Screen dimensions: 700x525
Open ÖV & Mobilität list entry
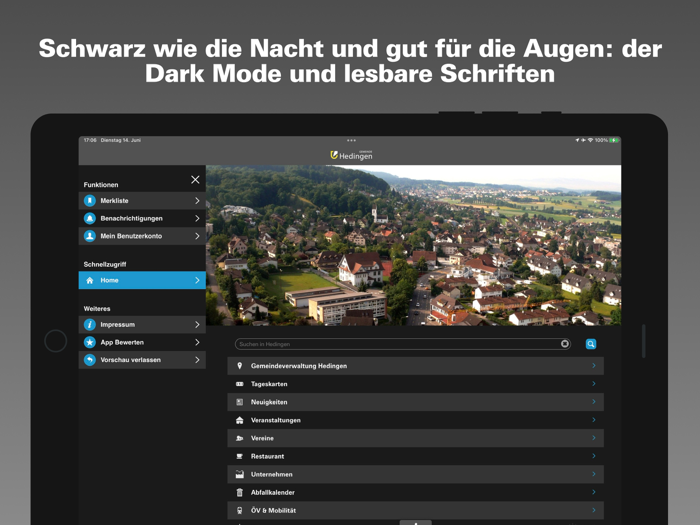[x=416, y=510]
